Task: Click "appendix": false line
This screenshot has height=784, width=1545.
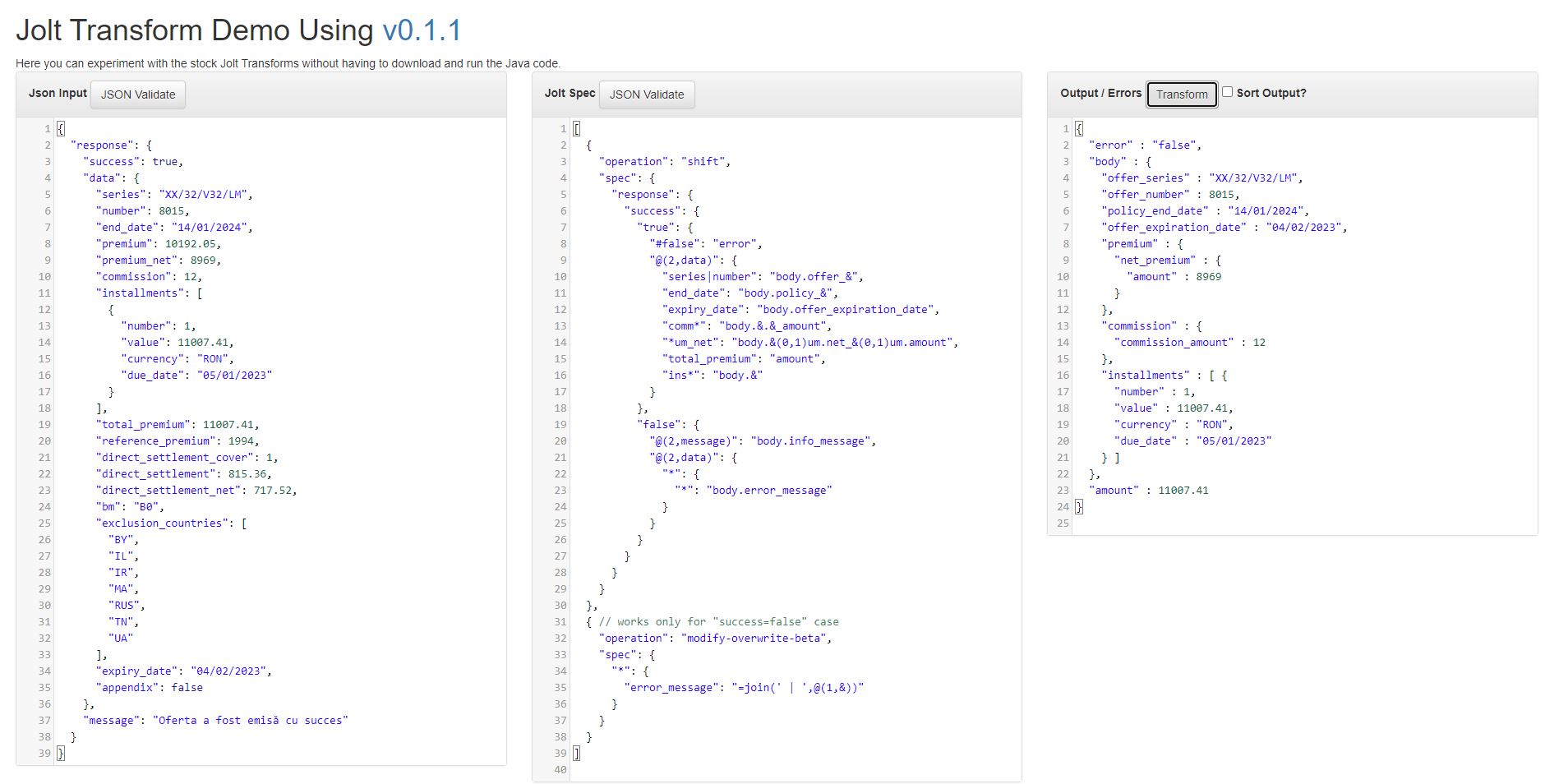Action: (150, 688)
